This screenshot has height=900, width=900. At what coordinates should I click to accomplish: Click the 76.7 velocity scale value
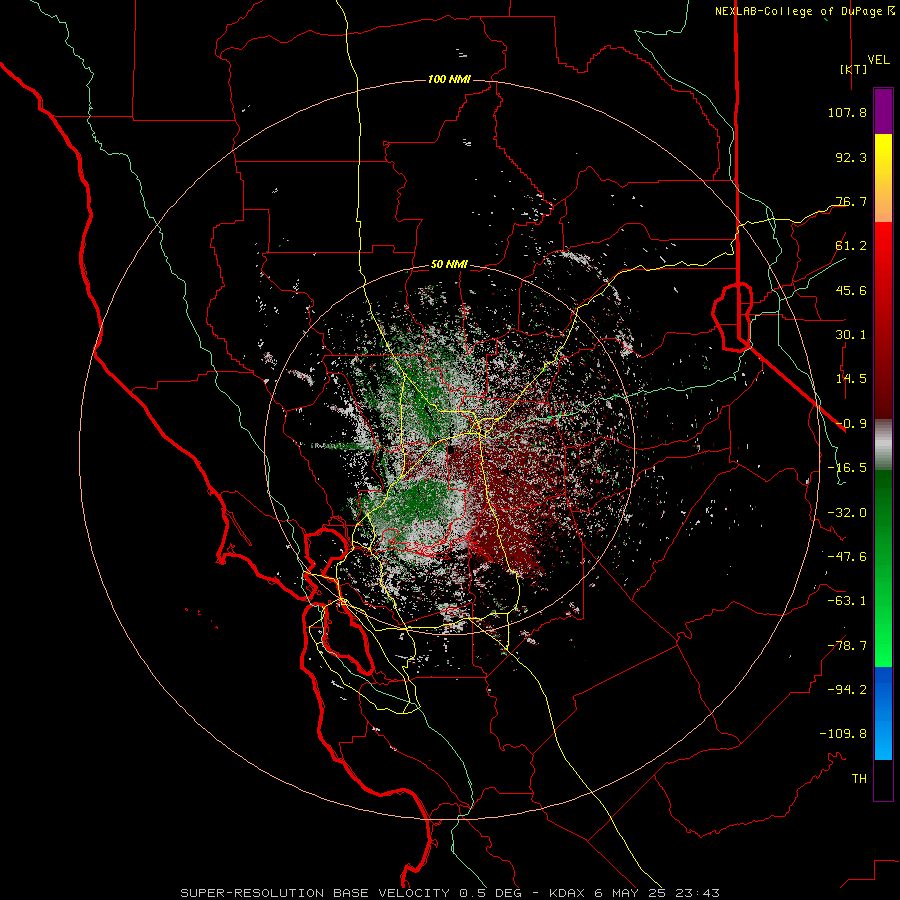click(x=851, y=201)
